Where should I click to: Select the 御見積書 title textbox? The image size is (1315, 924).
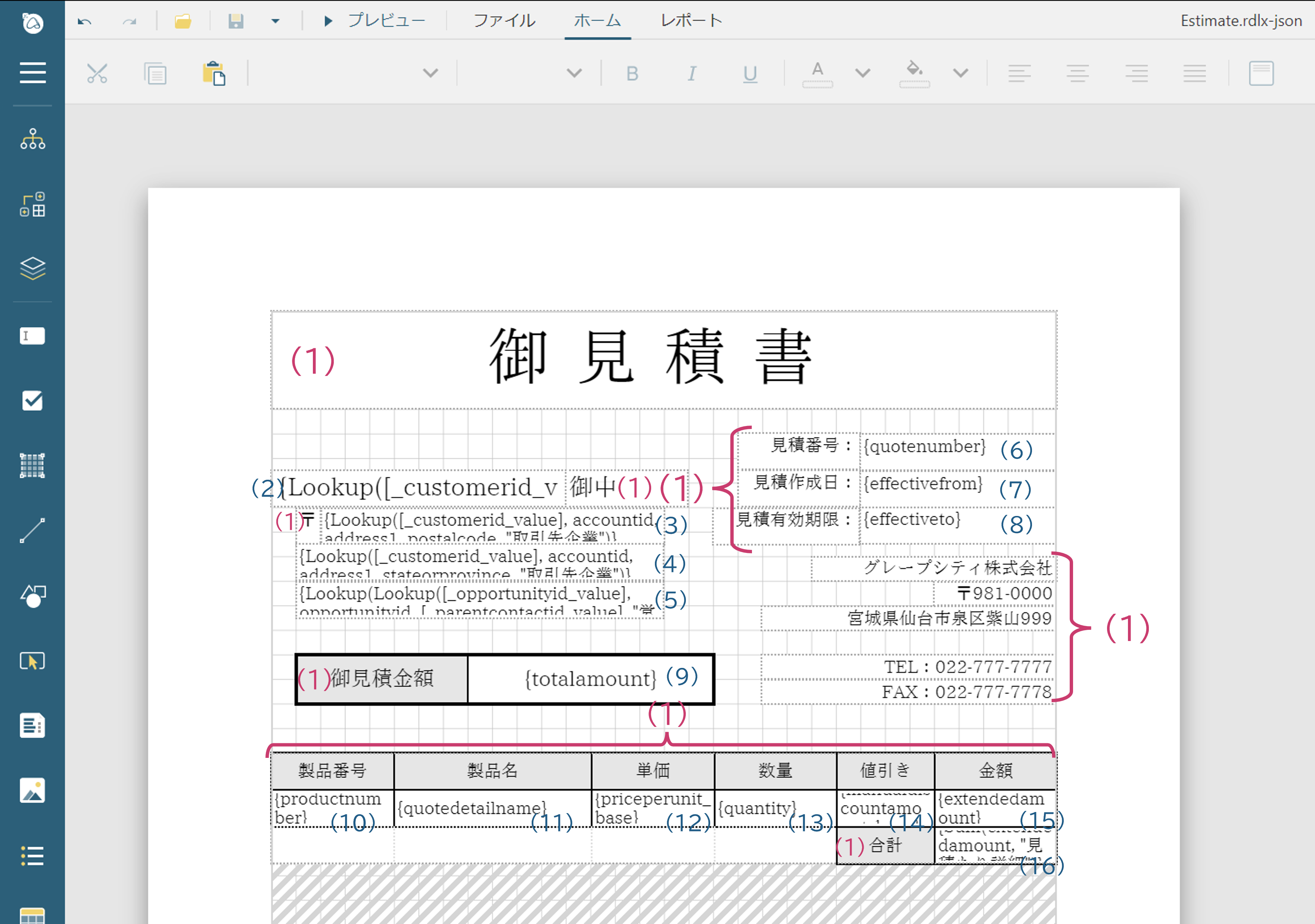664,360
